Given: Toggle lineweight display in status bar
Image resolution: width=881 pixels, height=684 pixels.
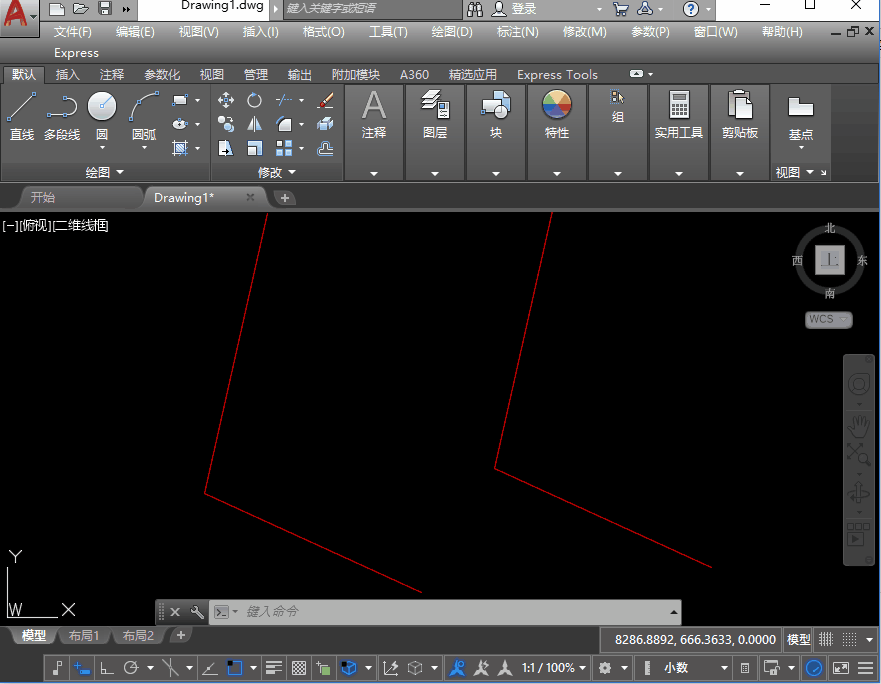Looking at the screenshot, I should (274, 668).
